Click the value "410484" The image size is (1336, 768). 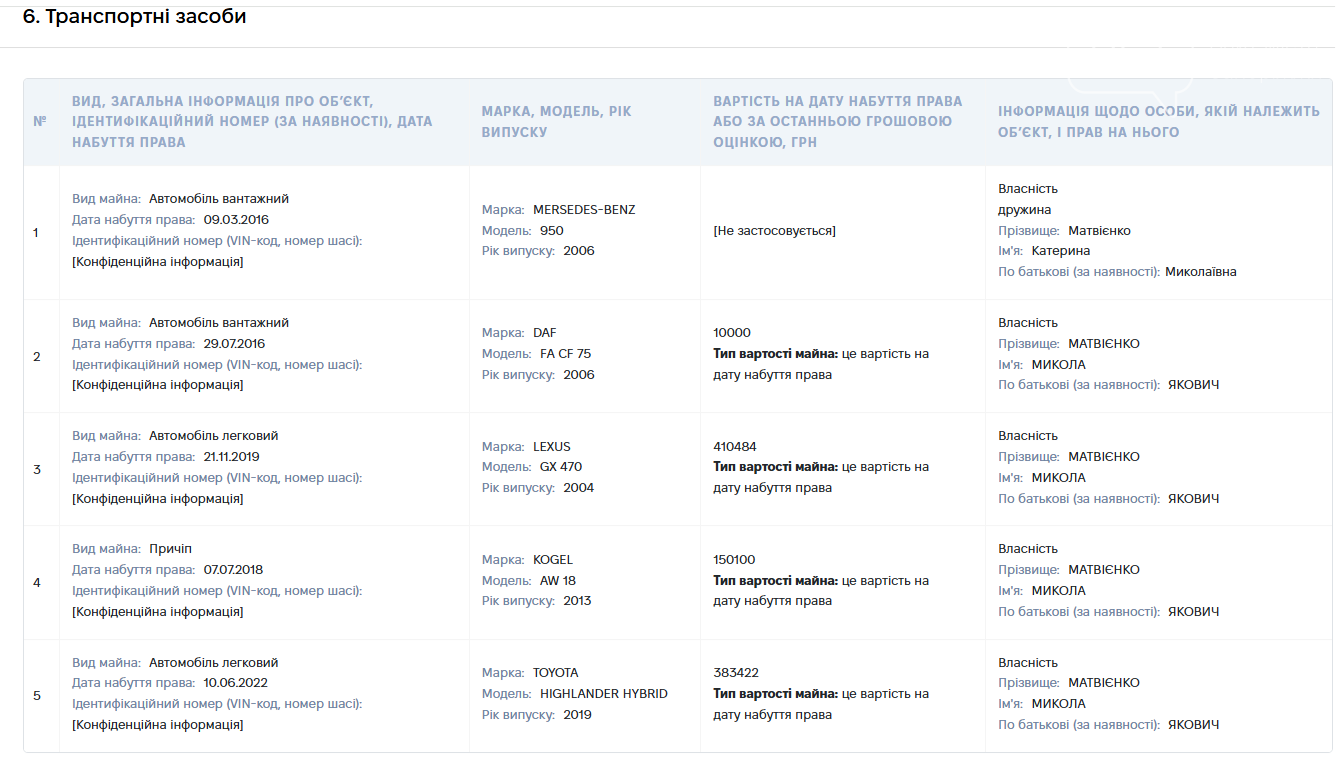[735, 446]
